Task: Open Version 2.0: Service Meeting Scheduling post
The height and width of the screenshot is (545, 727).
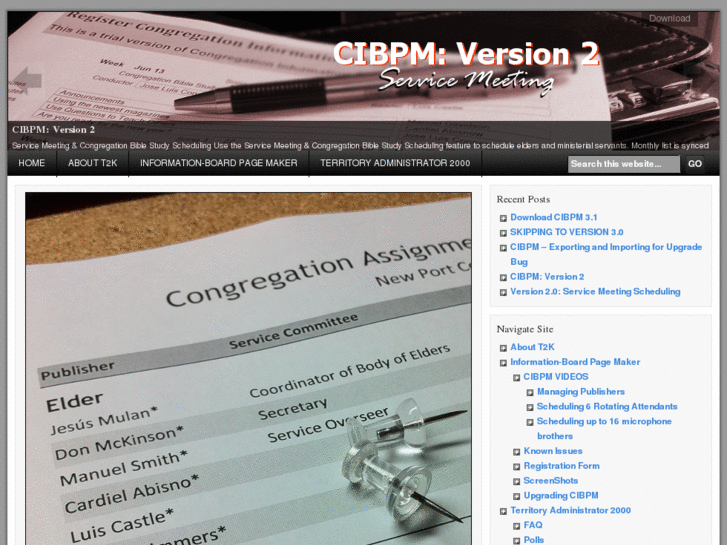Action: tap(595, 291)
